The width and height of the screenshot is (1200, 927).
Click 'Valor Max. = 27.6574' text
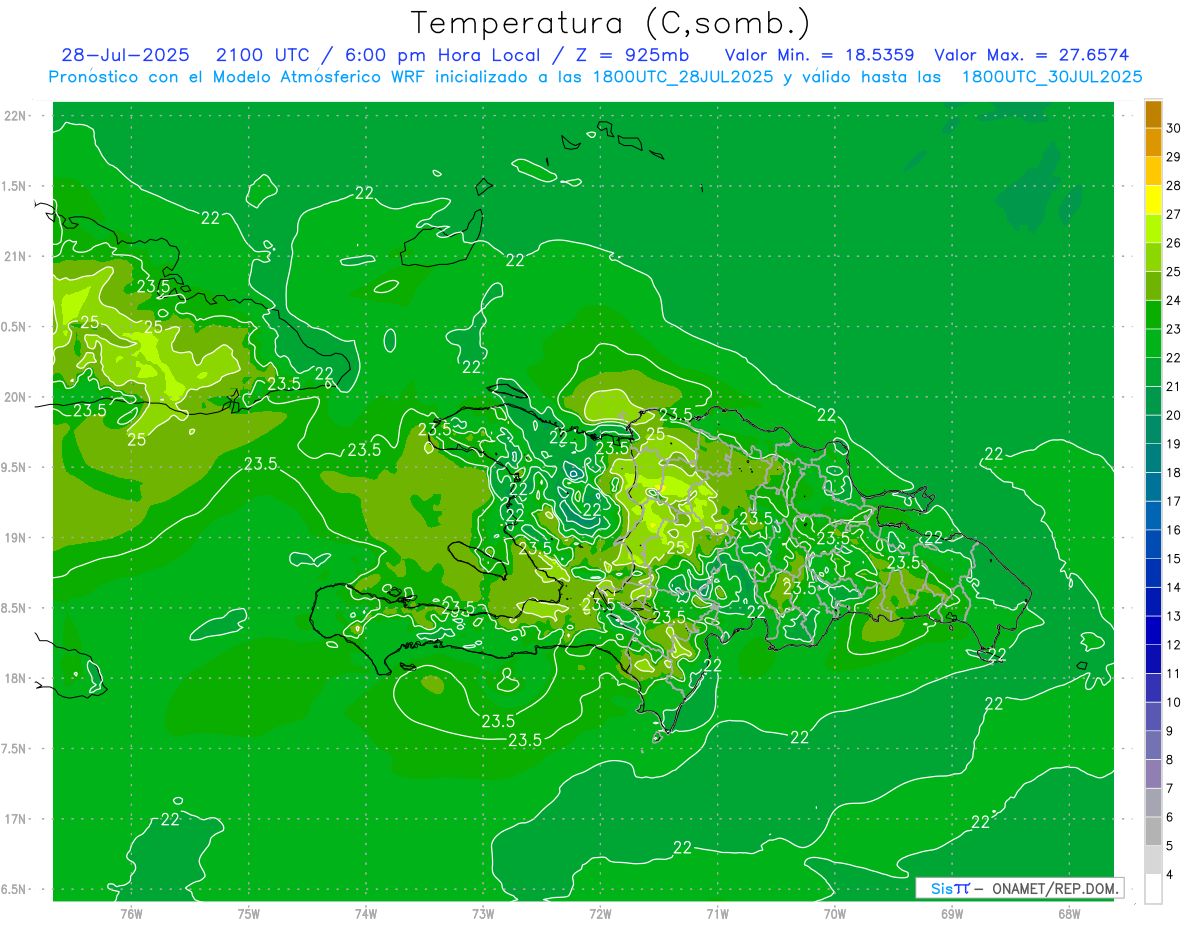(1032, 55)
